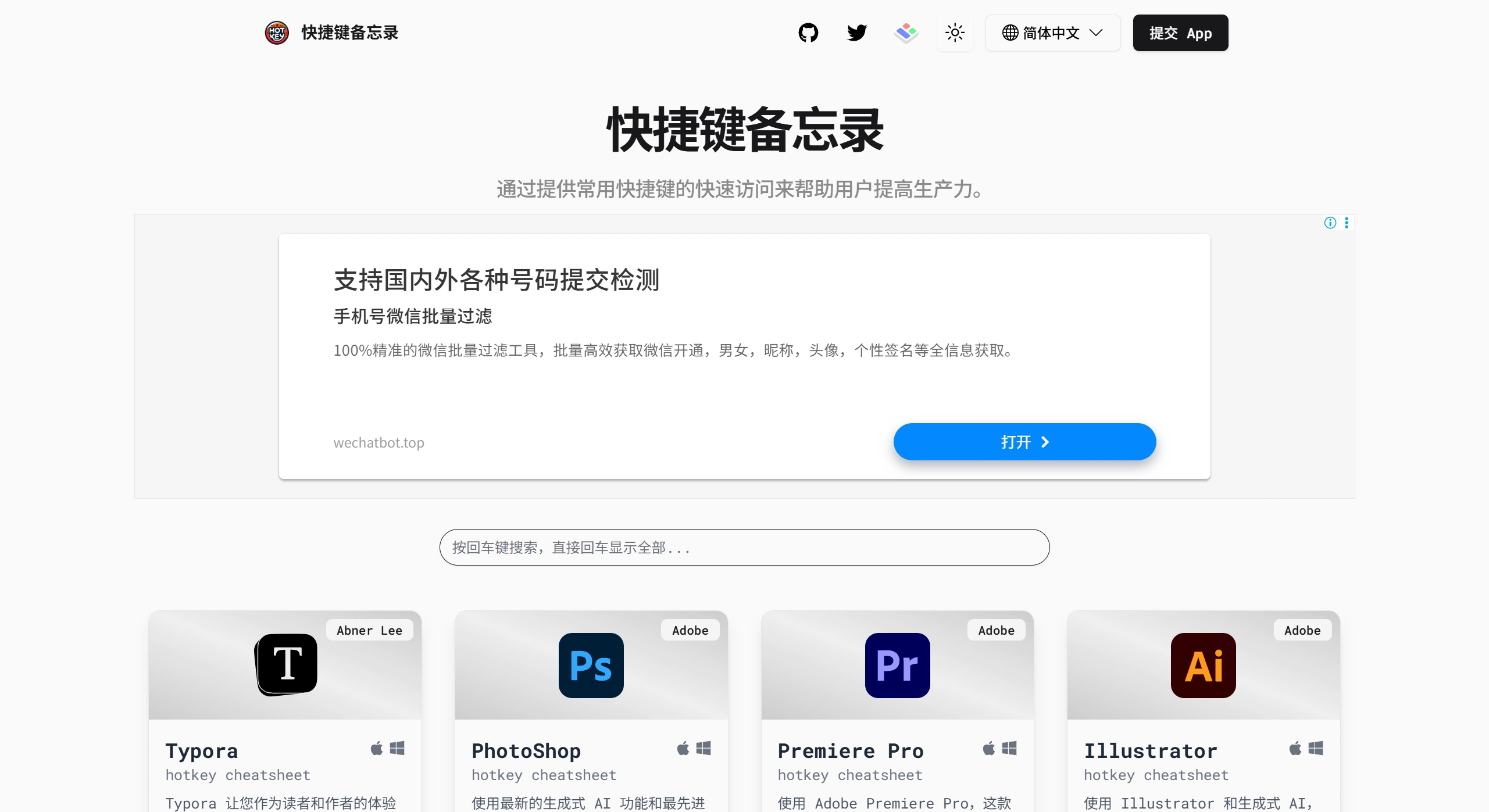Click the ad info icon
Viewport: 1489px width, 812px height.
pos(1330,223)
